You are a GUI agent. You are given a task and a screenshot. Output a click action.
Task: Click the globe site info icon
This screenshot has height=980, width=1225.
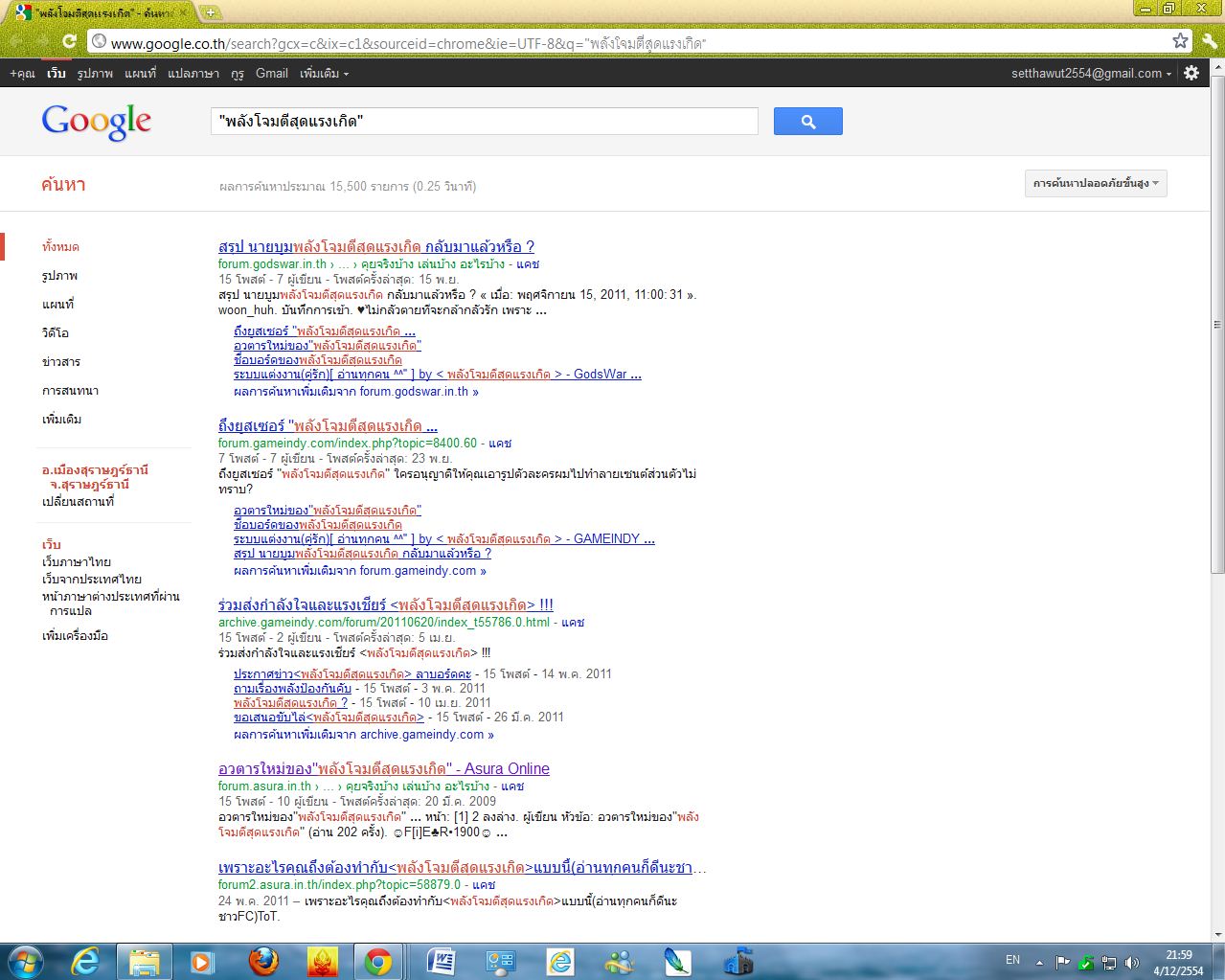point(98,42)
